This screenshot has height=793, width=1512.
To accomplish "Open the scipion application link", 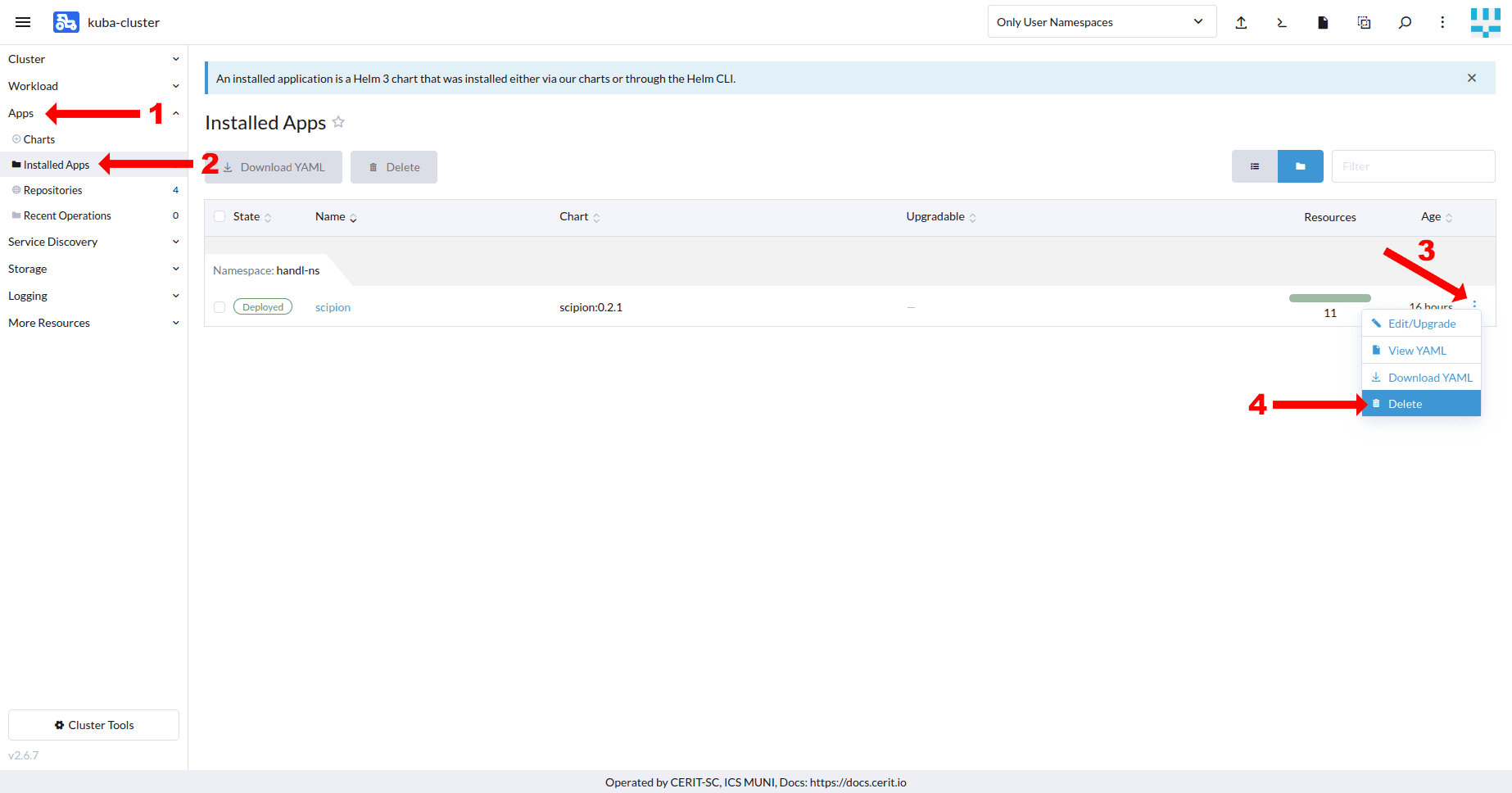I will [x=333, y=307].
